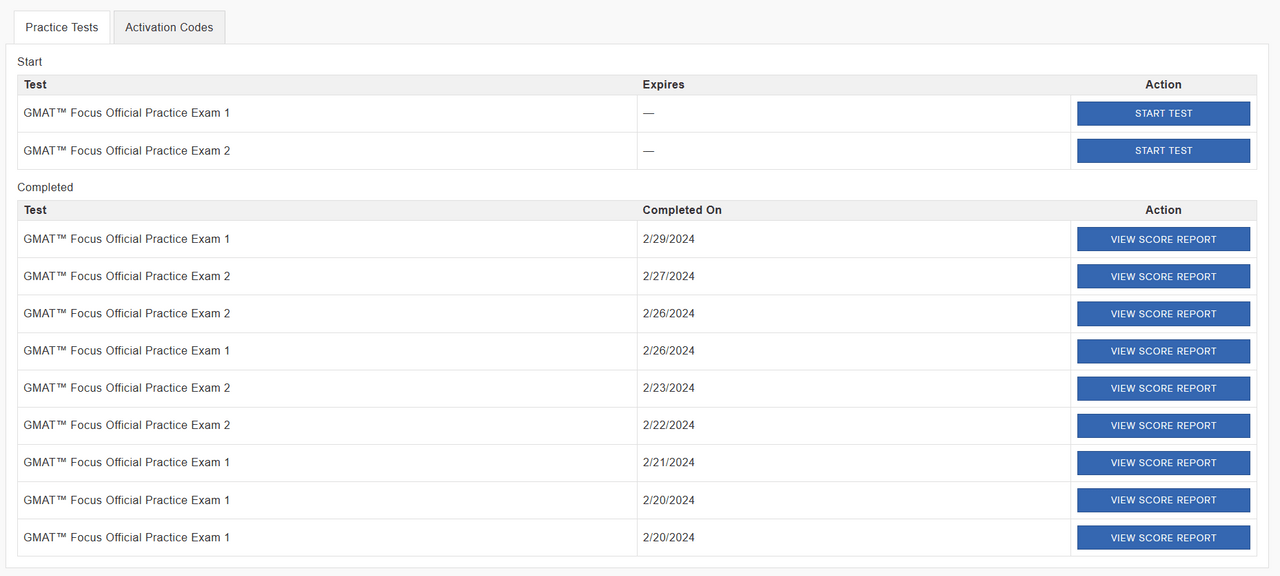Switch to the Practice Tests tab
Viewport: 1280px width, 576px height.
click(62, 27)
